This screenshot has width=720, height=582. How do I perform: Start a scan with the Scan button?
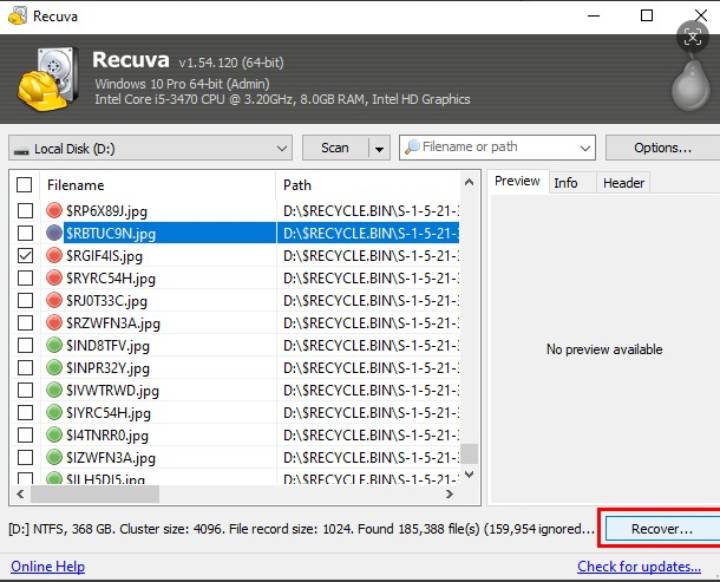tap(335, 148)
